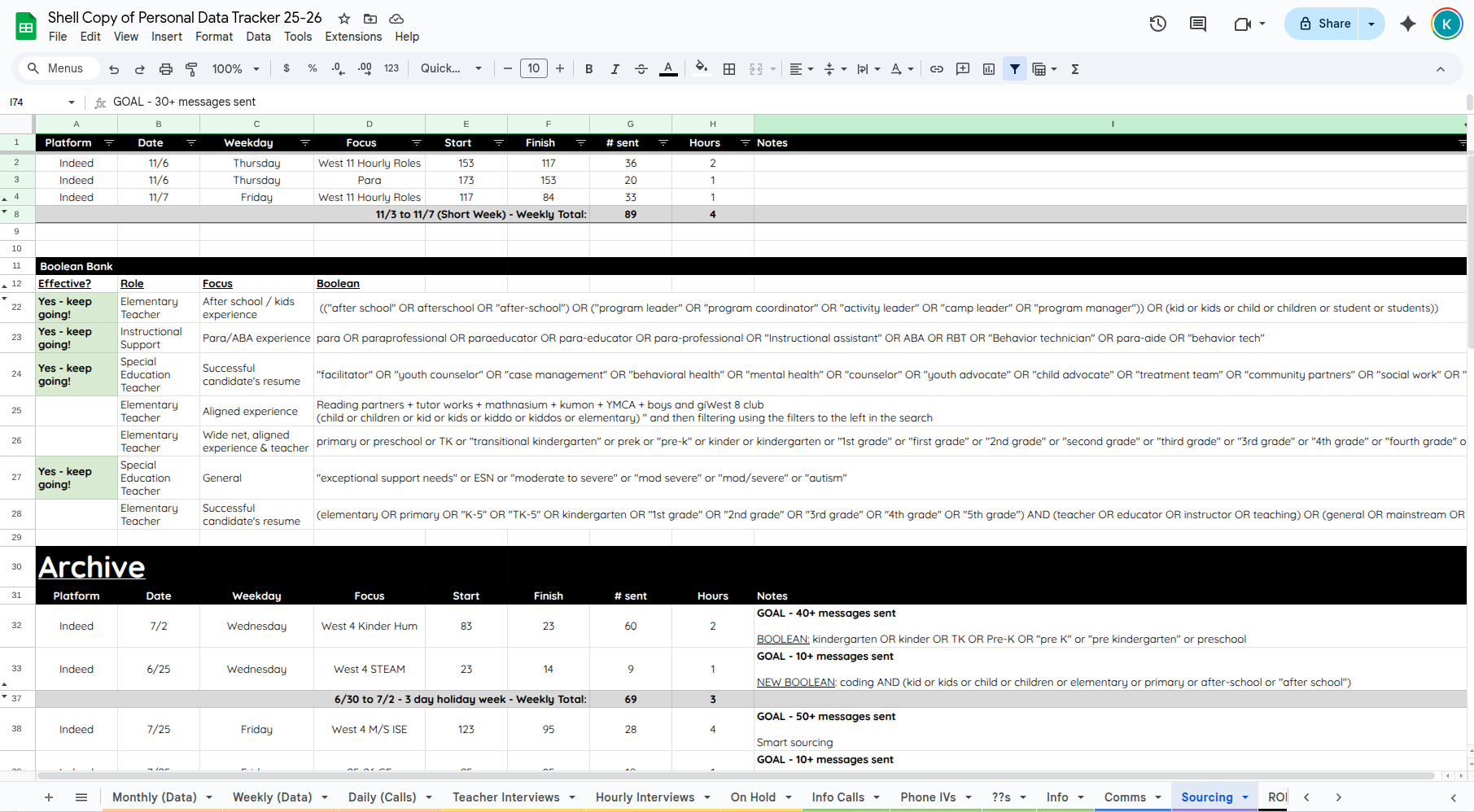Image resolution: width=1474 pixels, height=812 pixels.
Task: Open the Extensions menu
Action: coord(352,37)
